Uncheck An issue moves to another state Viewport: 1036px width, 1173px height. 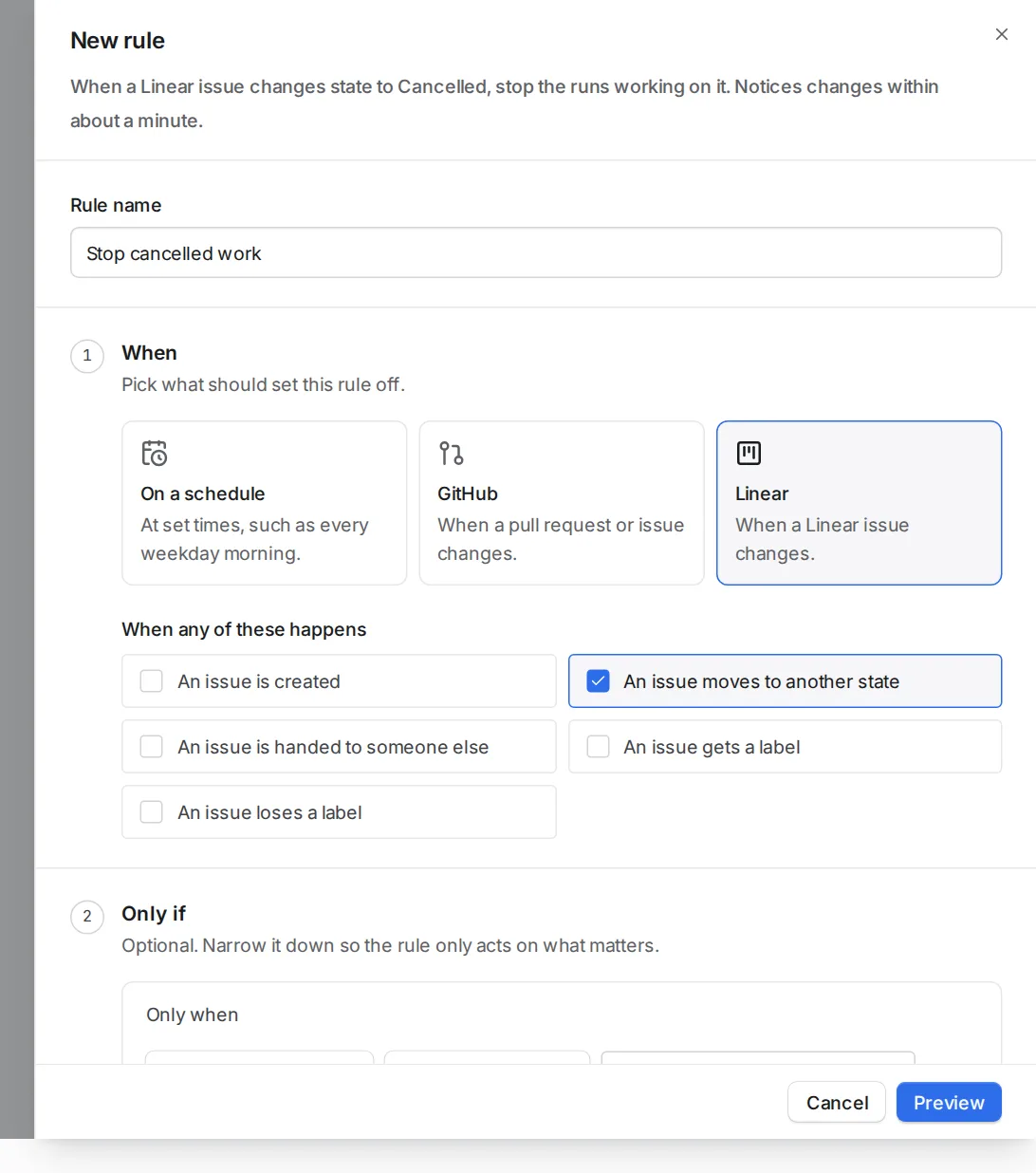pos(598,681)
